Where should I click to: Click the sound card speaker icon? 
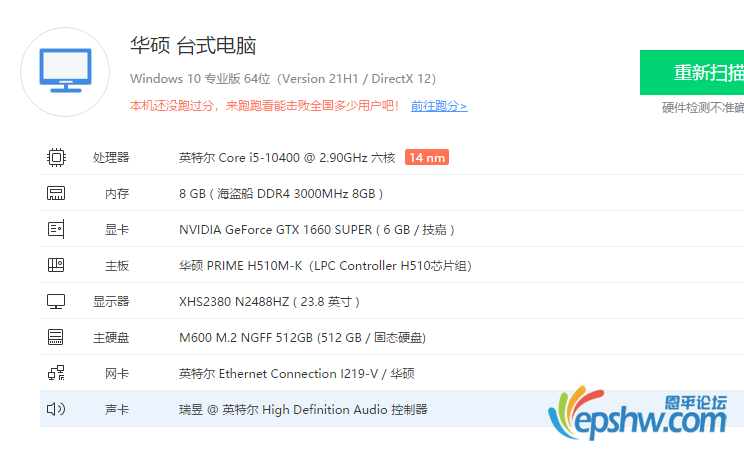click(56, 409)
